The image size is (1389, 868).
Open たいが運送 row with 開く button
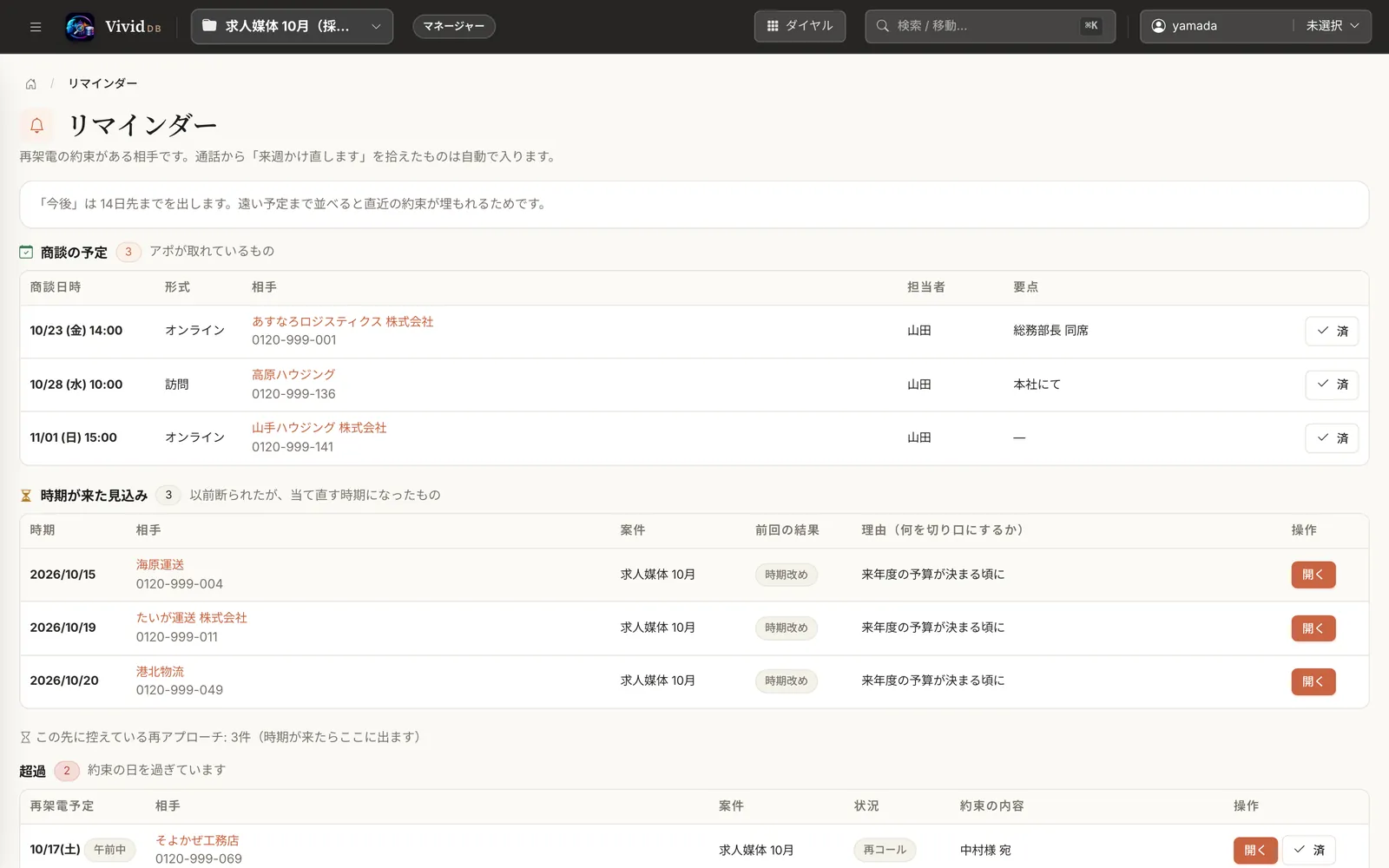1313,628
